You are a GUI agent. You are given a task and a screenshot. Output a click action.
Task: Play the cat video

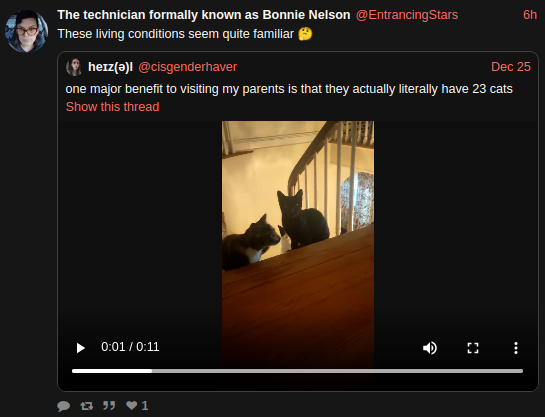point(80,348)
